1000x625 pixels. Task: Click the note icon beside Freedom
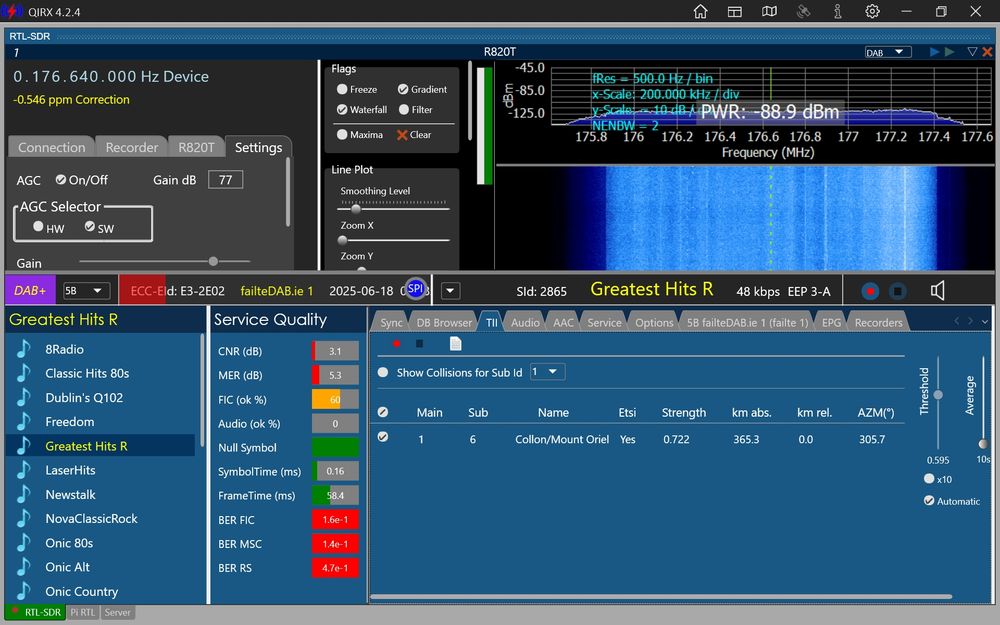pos(24,422)
